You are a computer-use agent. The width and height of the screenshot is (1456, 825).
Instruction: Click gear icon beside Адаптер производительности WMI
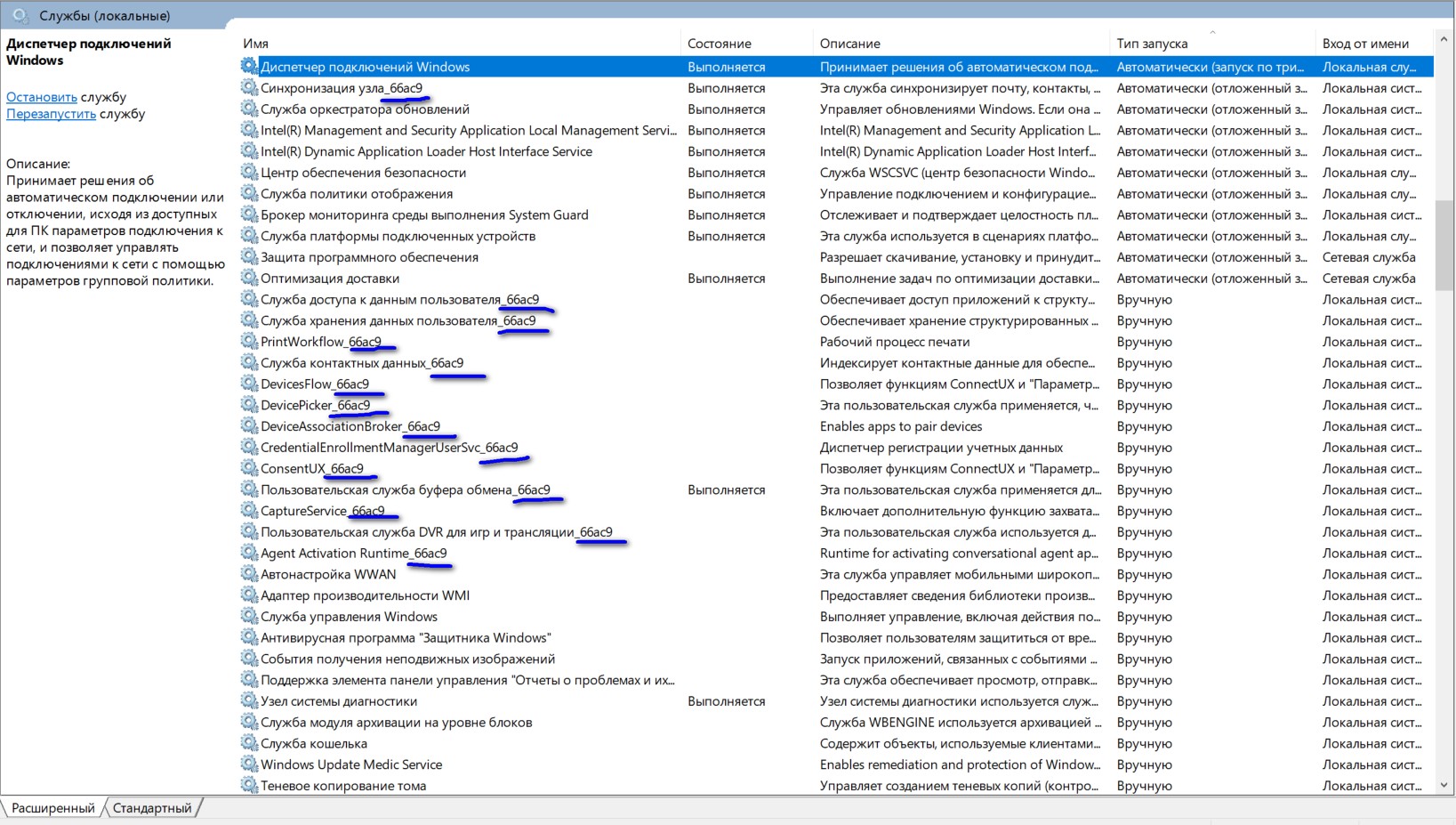click(249, 594)
